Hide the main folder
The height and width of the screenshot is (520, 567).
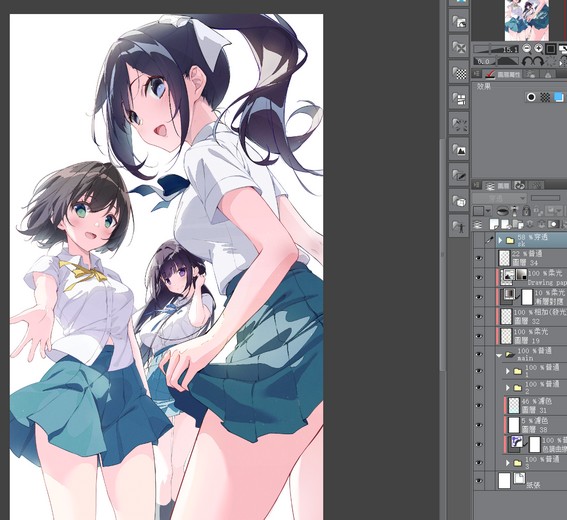(x=479, y=354)
